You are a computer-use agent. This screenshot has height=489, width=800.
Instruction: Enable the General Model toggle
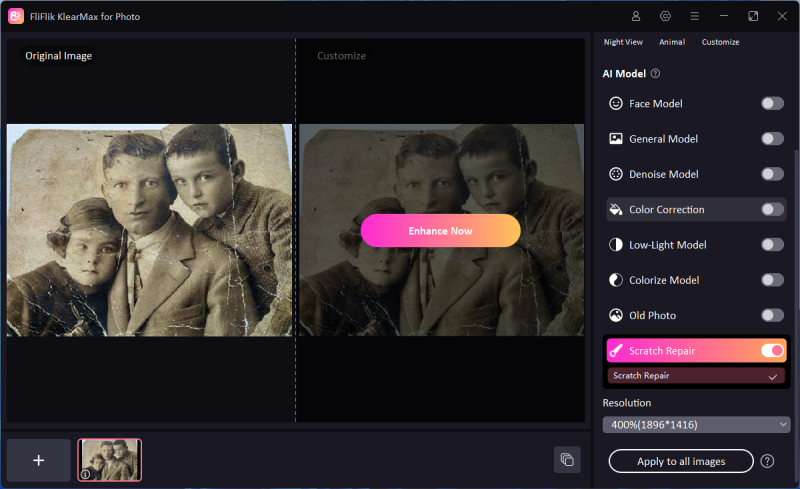tap(772, 139)
